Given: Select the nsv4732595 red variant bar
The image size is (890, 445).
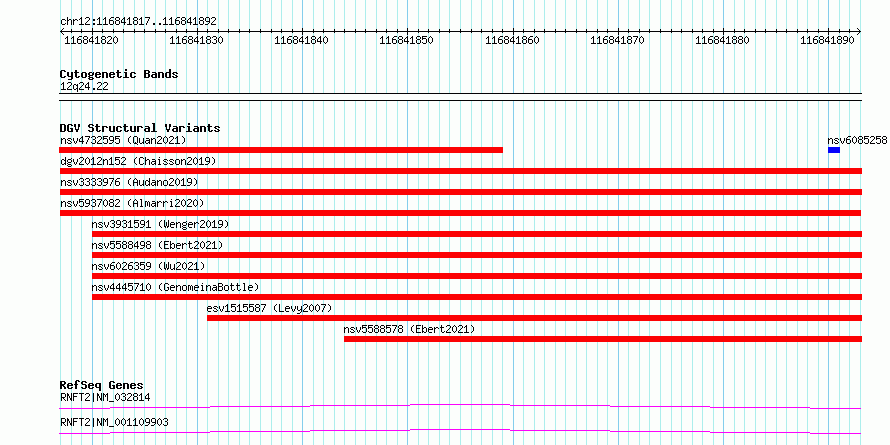Looking at the screenshot, I should coord(281,150).
